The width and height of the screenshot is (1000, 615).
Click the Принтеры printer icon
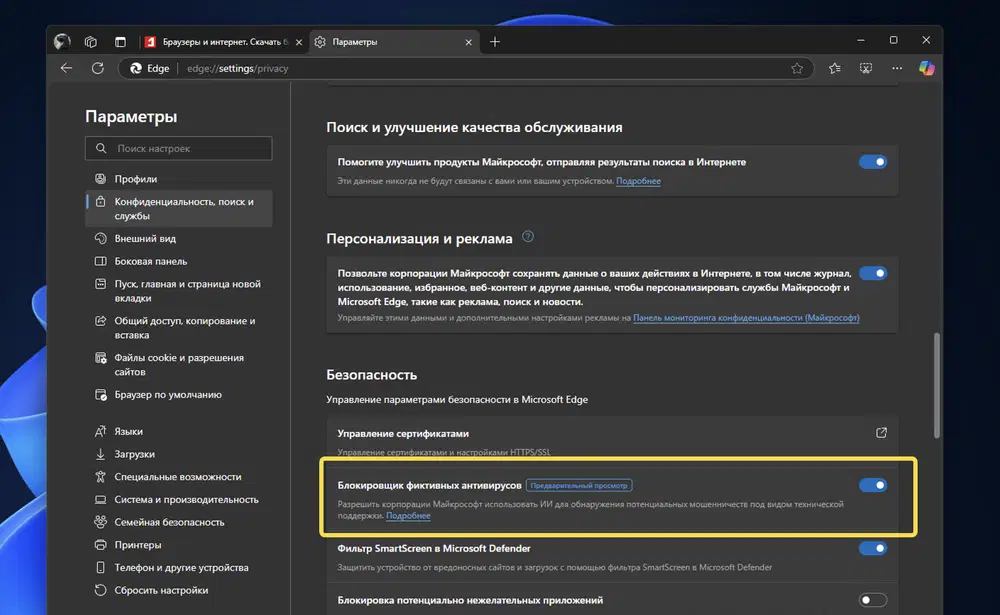tap(101, 545)
